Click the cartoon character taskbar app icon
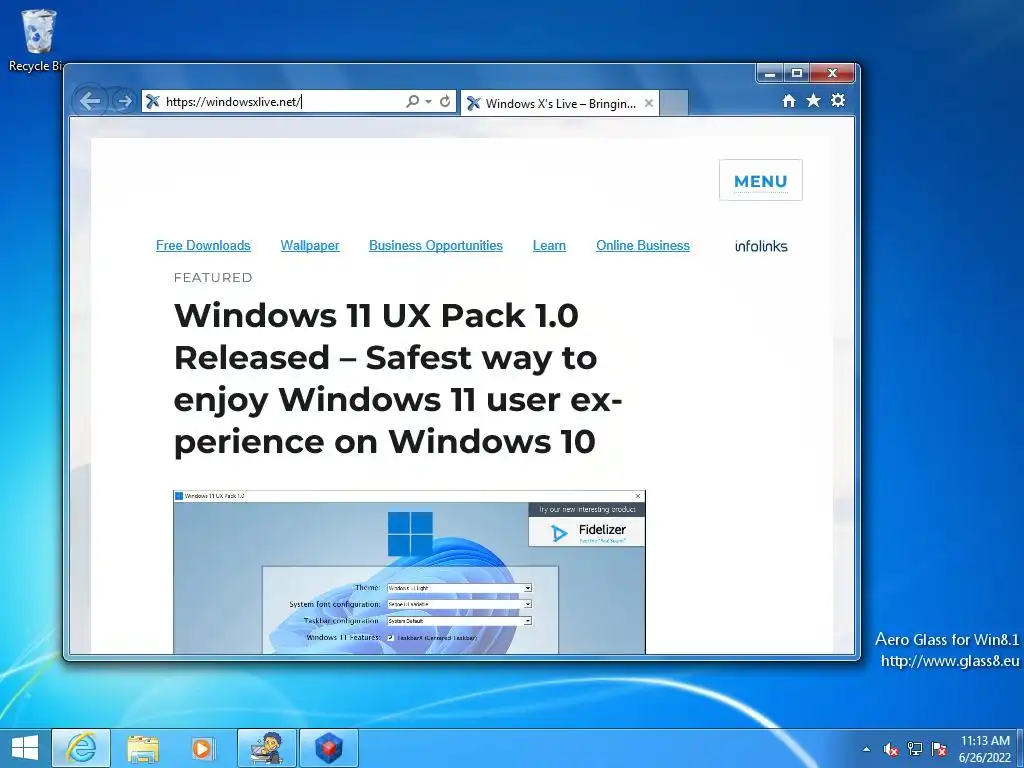This screenshot has height=768, width=1024. [x=267, y=748]
